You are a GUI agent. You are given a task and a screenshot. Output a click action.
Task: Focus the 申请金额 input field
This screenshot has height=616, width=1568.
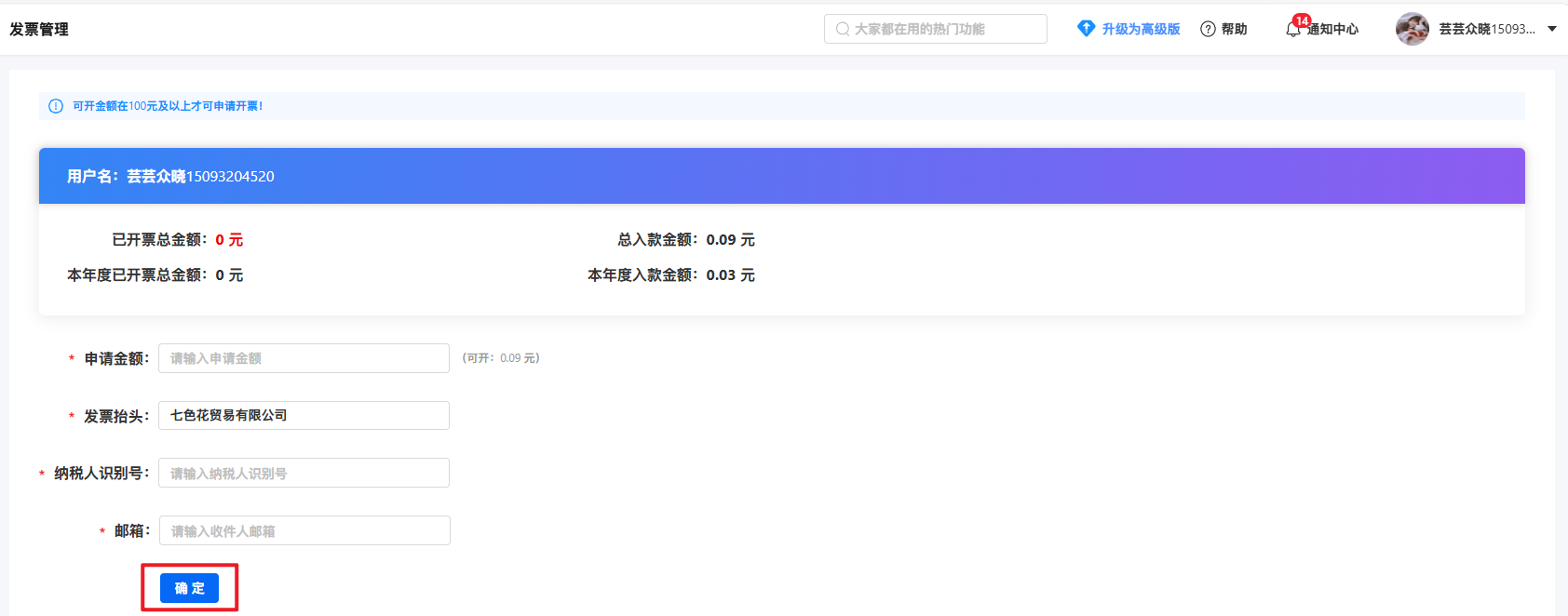click(304, 358)
